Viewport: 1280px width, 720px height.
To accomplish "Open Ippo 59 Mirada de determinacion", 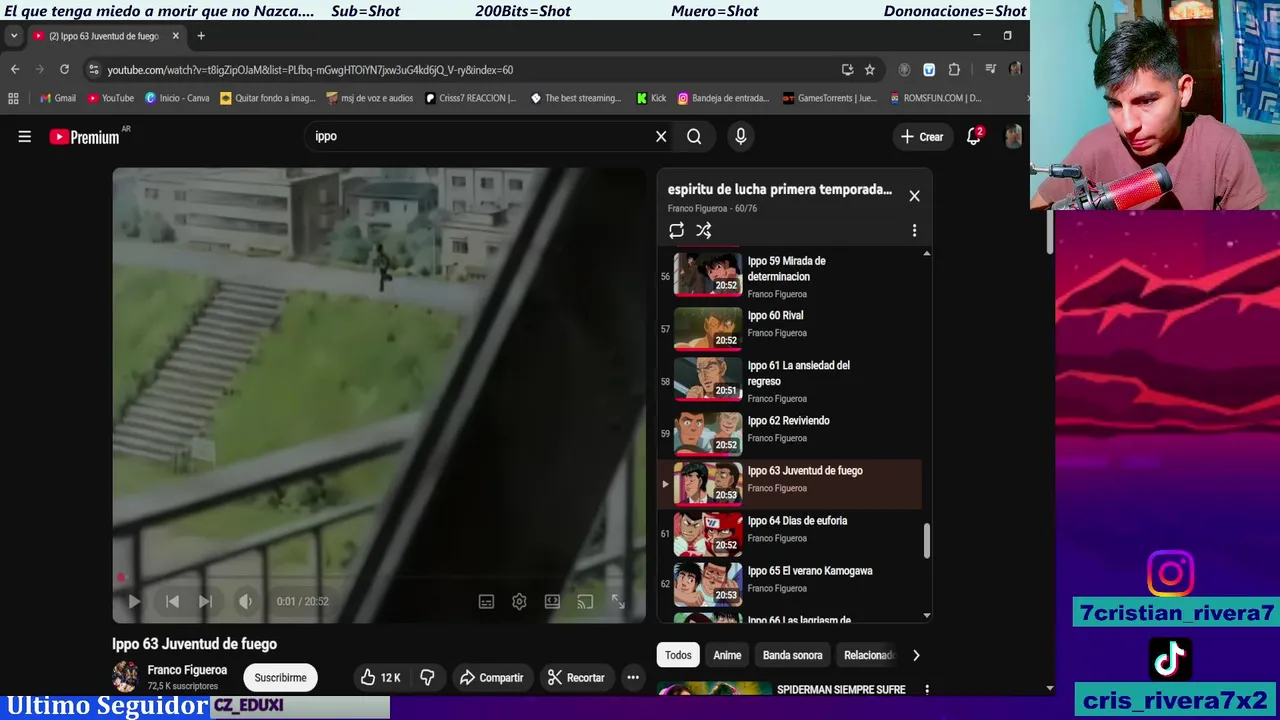I will click(x=790, y=274).
